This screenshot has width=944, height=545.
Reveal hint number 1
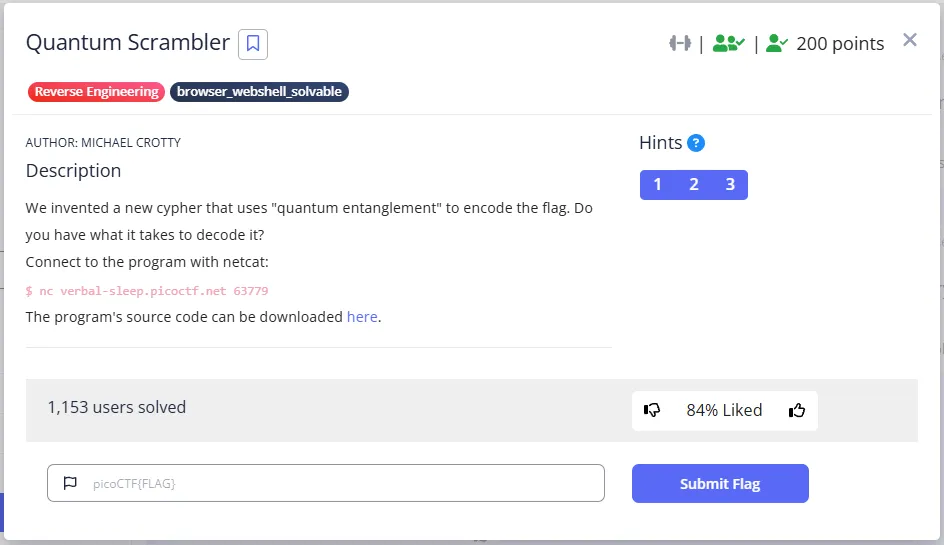(x=657, y=184)
